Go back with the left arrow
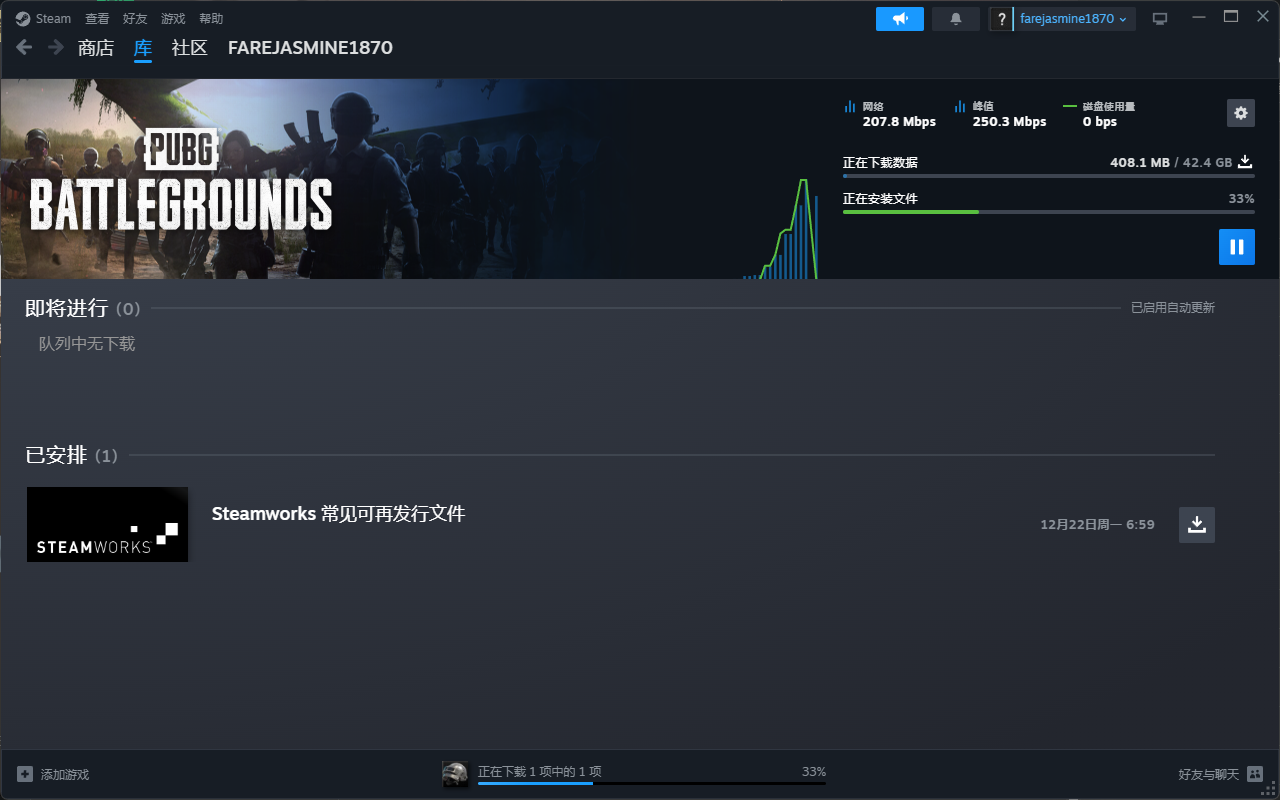 (25, 47)
